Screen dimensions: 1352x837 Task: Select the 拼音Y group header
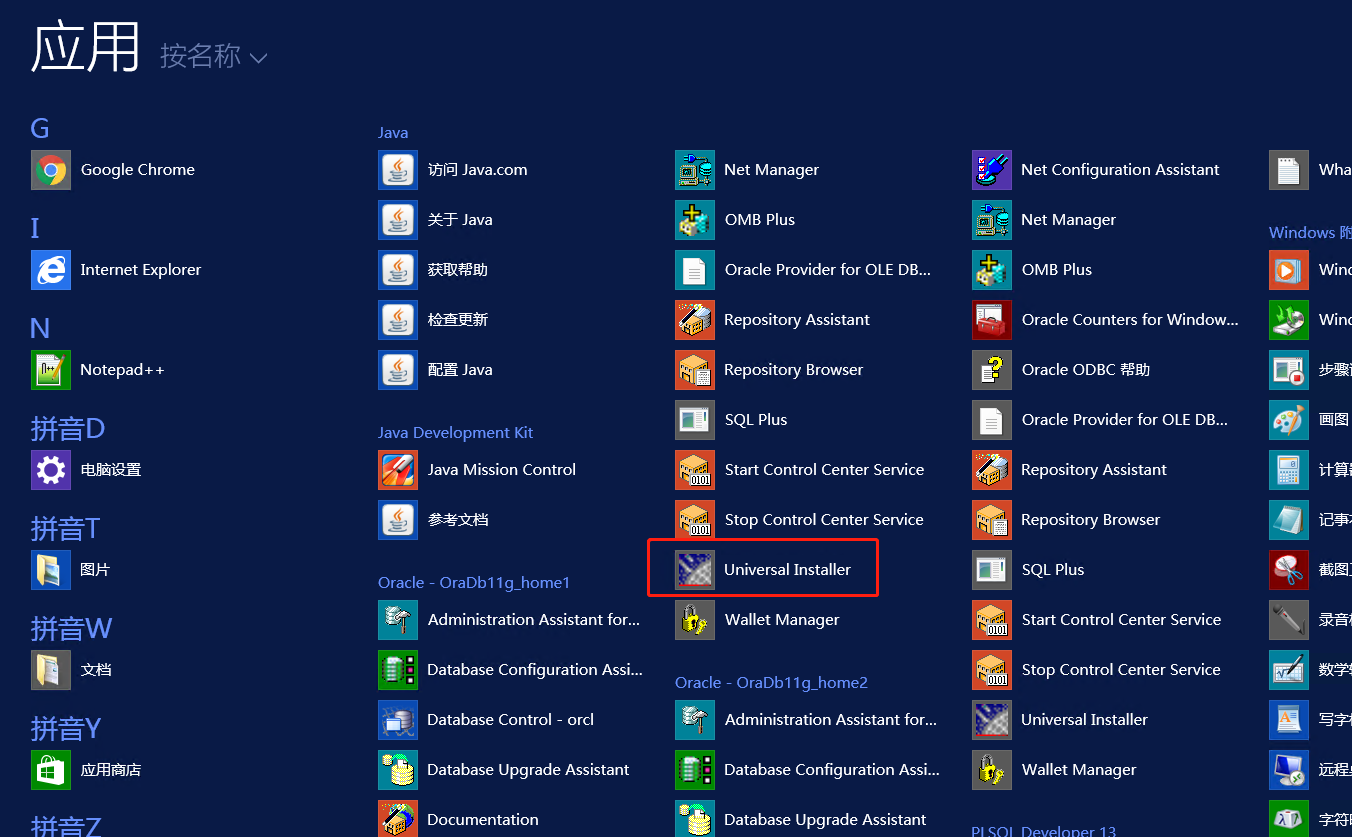66,728
